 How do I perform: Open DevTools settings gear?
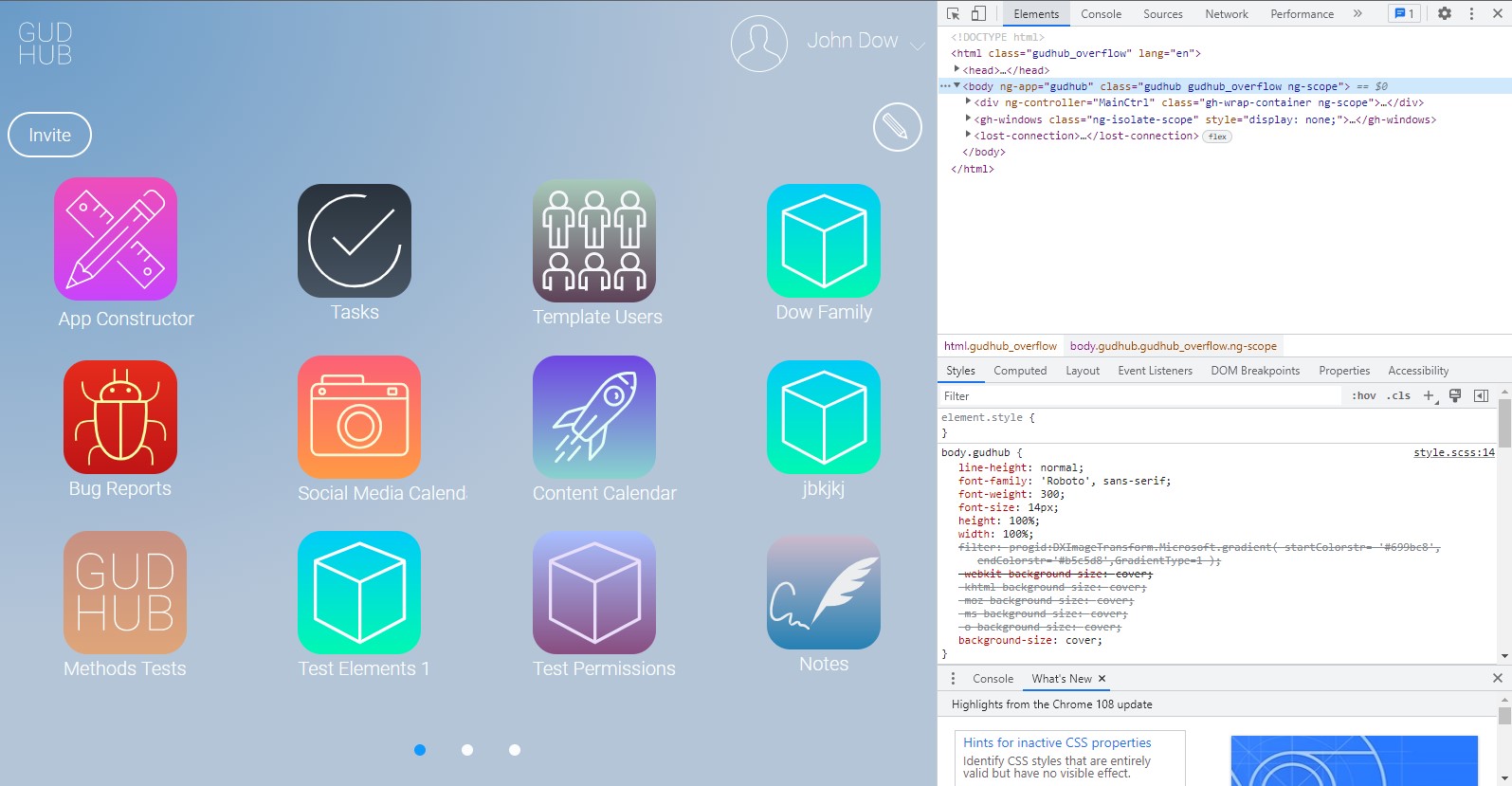[x=1444, y=13]
